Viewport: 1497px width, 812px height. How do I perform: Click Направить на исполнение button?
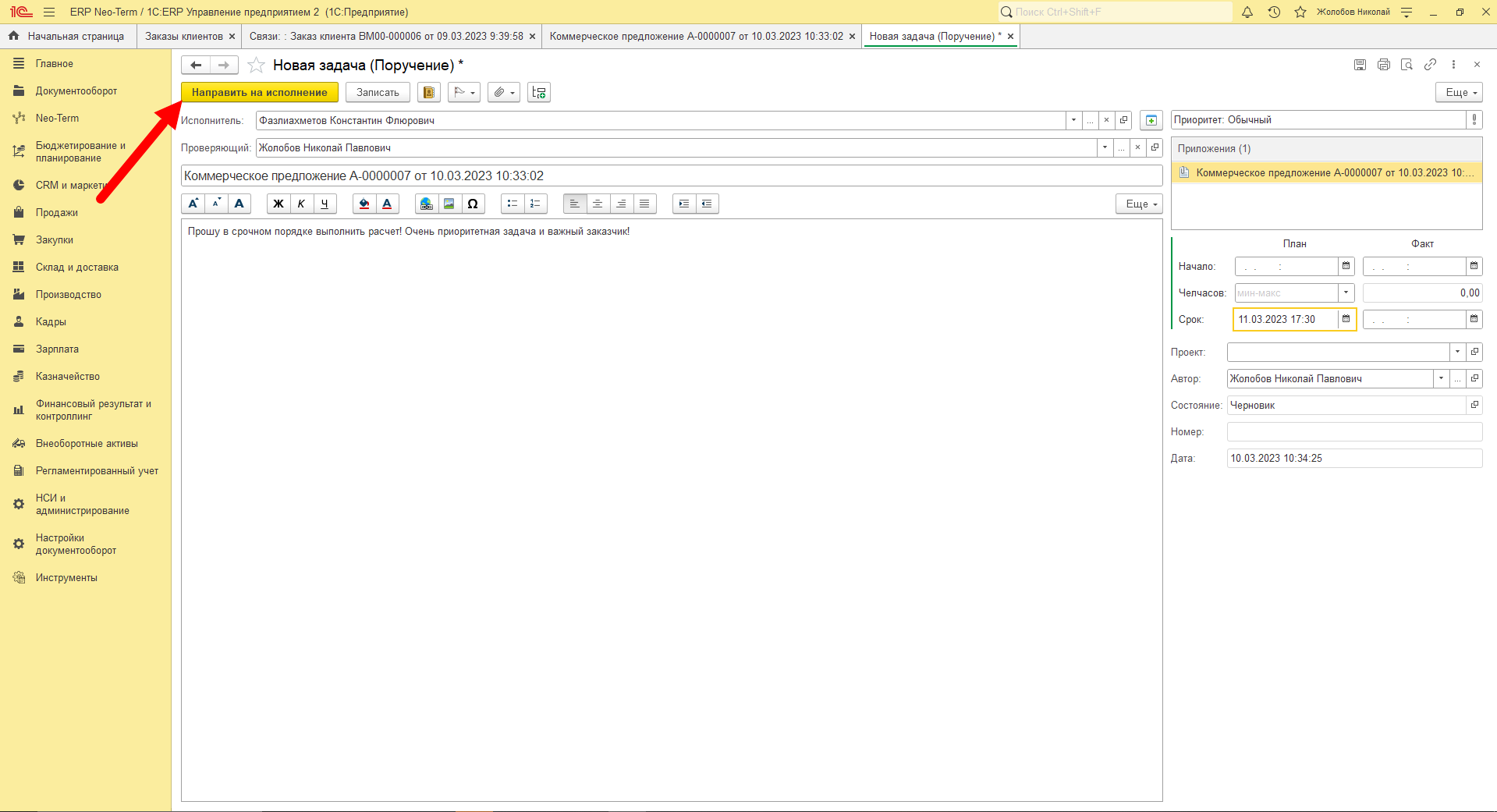pos(260,92)
